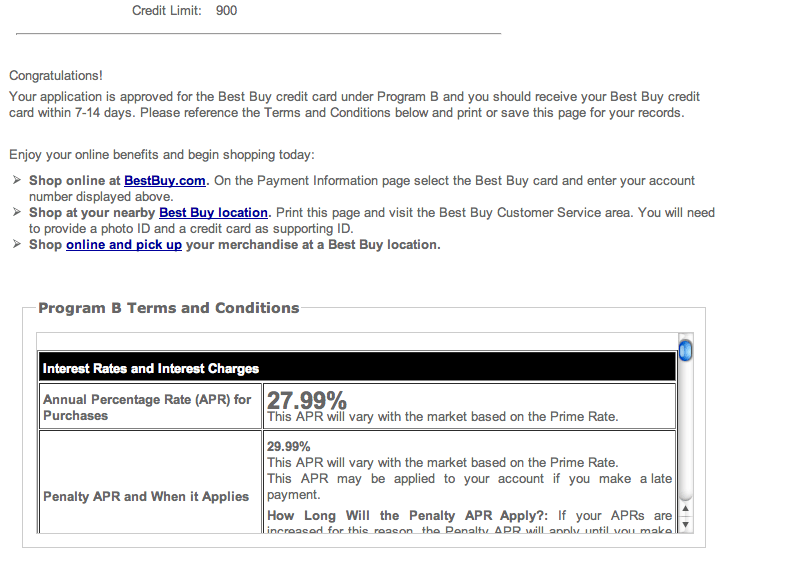Select the 27.99% purchase APR value

(x=307, y=400)
